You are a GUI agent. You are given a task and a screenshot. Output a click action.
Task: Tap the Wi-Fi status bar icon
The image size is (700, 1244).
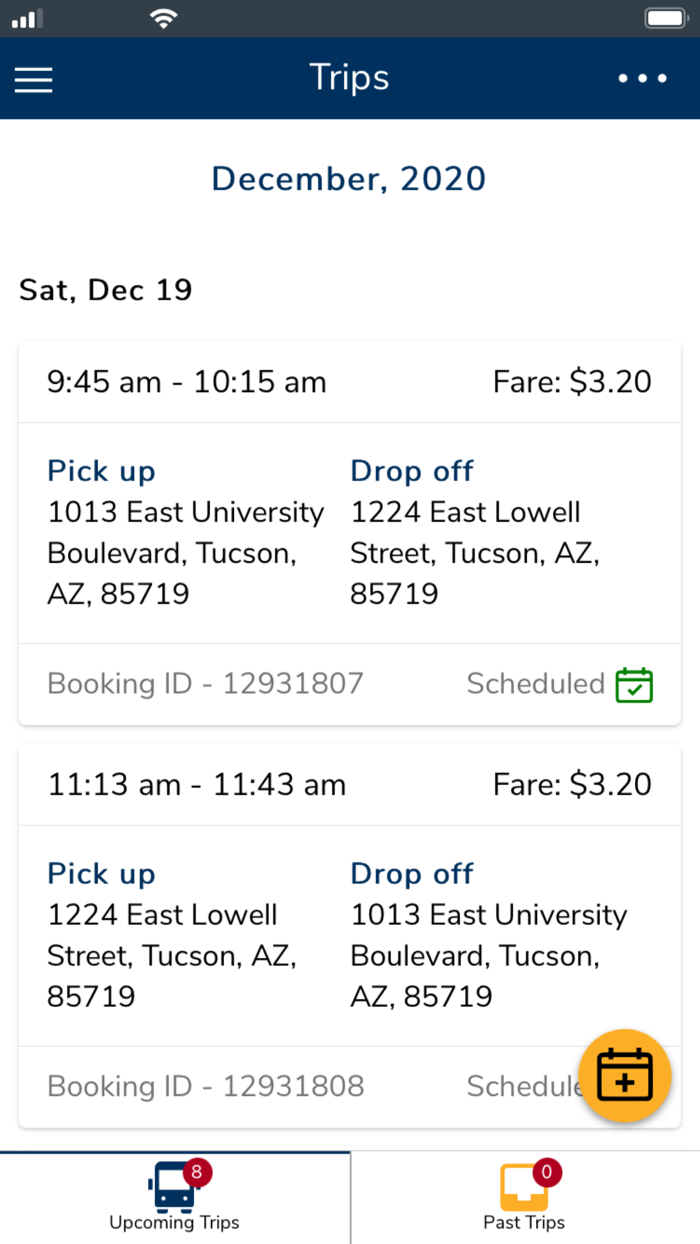(x=163, y=18)
